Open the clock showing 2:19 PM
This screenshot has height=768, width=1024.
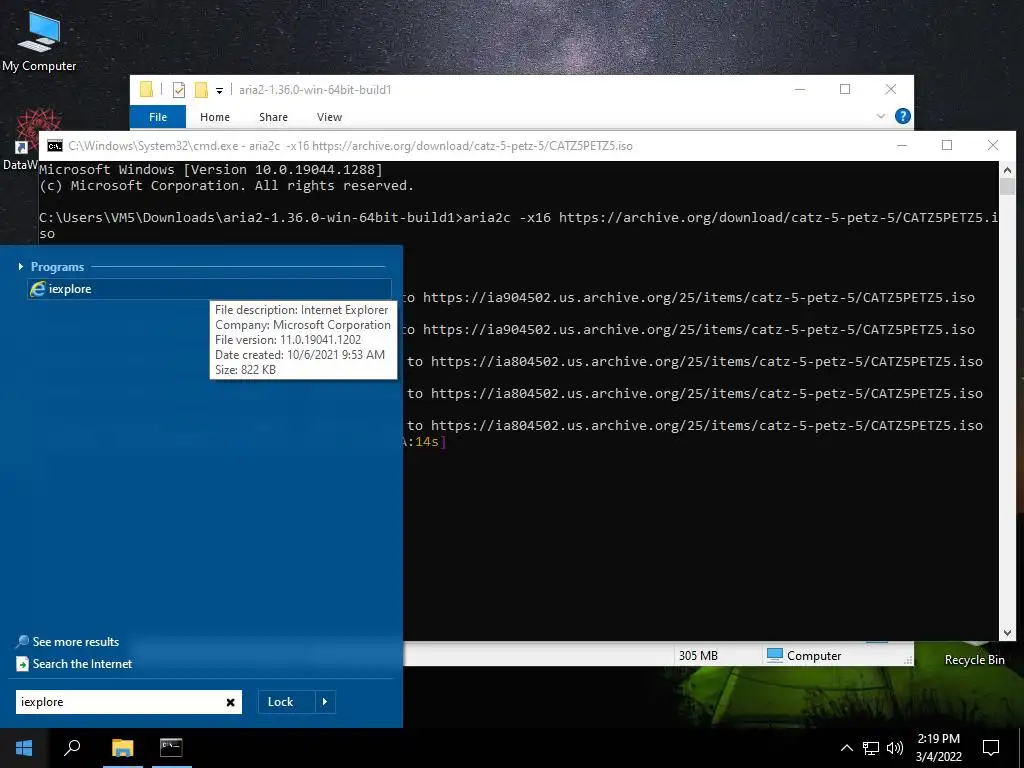pyautogui.click(x=938, y=748)
